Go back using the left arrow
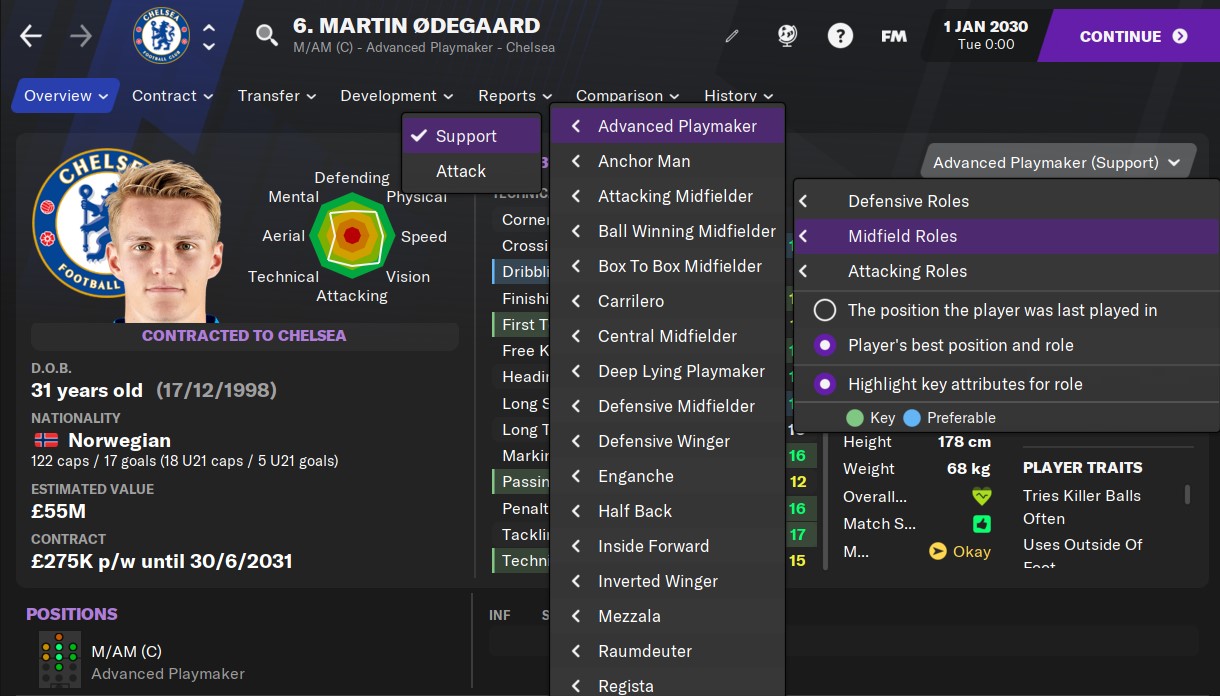This screenshot has height=696, width=1220. pyautogui.click(x=30, y=35)
